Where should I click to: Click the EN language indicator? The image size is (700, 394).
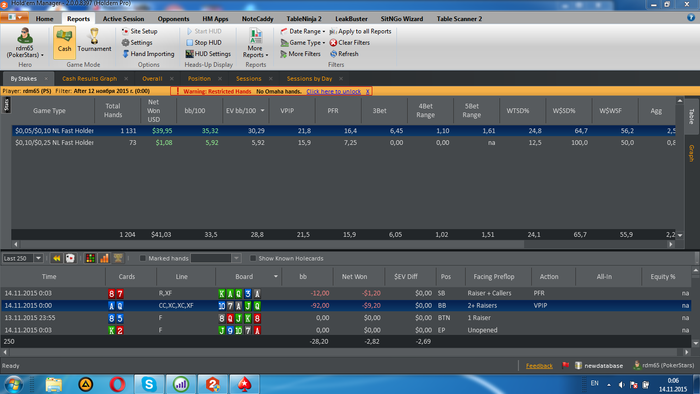point(594,383)
